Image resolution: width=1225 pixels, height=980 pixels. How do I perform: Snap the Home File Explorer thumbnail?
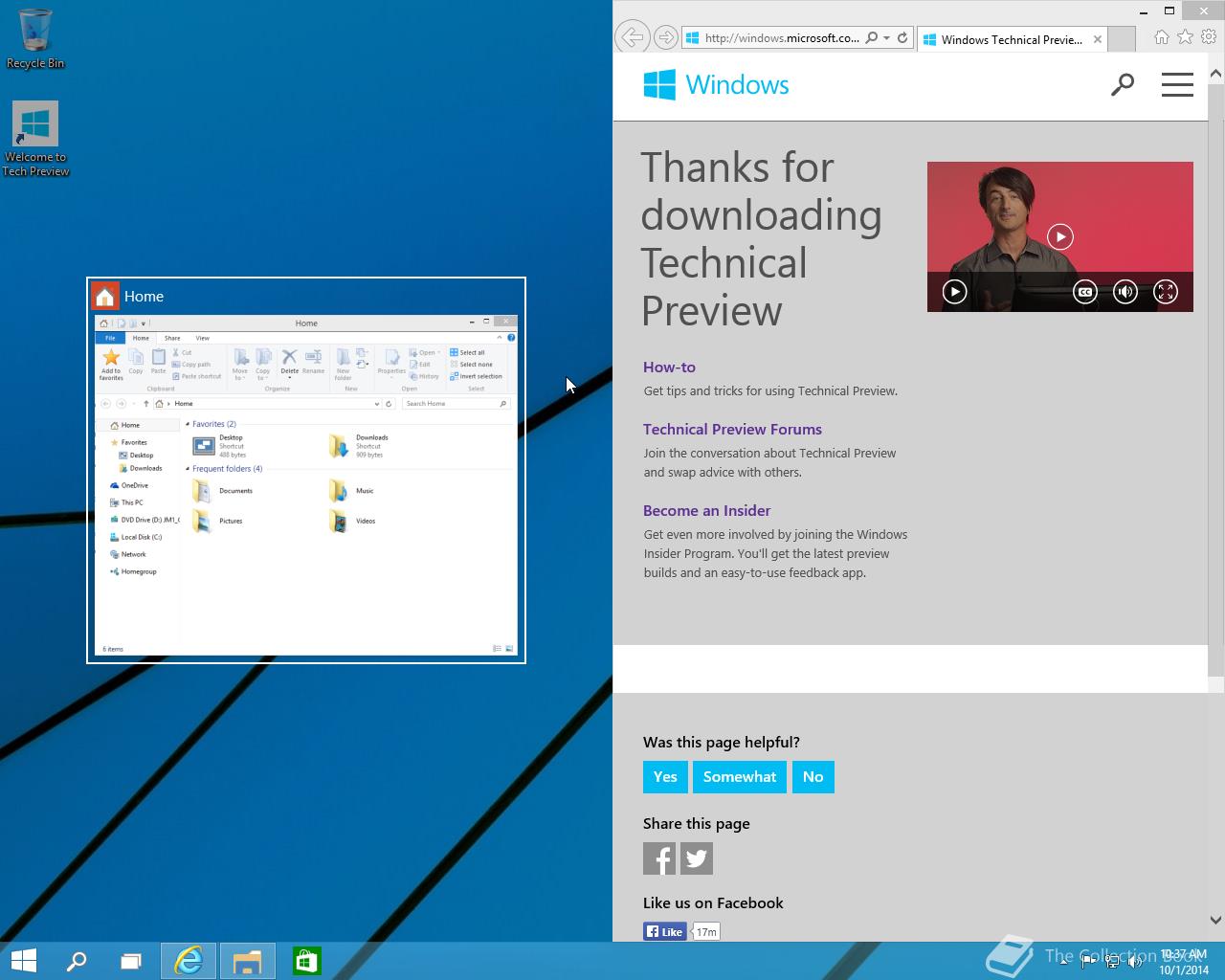point(306,470)
